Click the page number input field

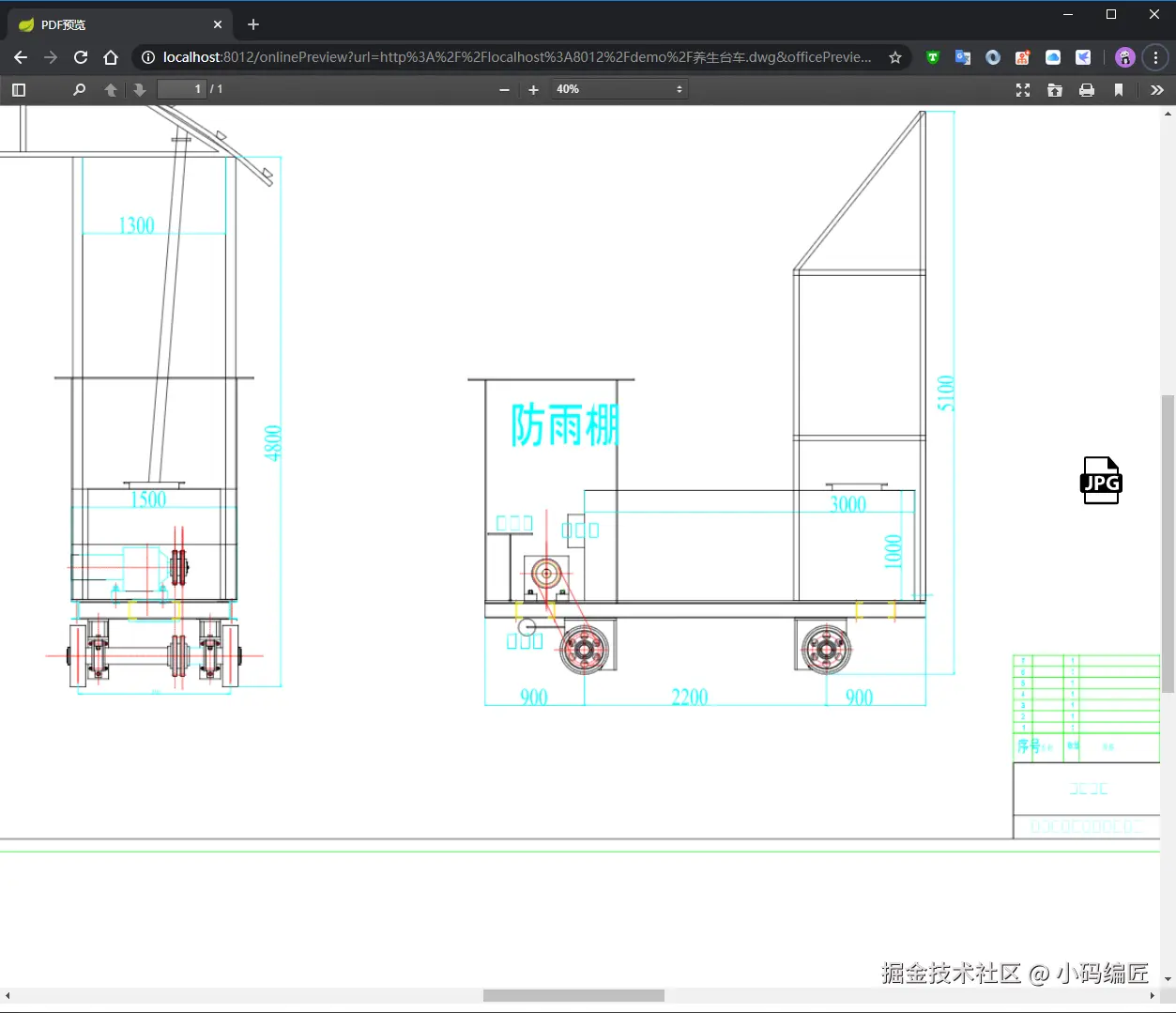[x=181, y=89]
